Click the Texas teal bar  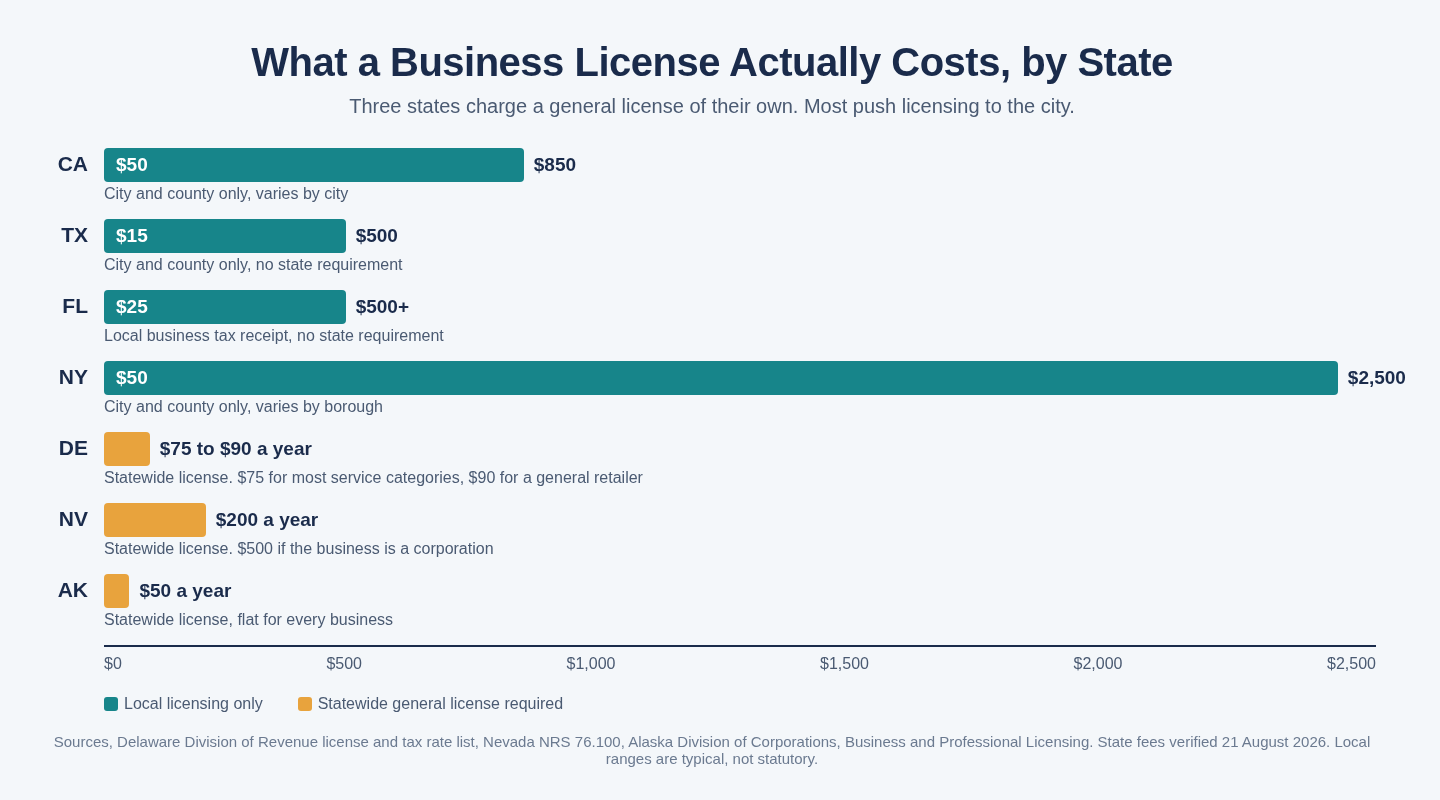225,236
